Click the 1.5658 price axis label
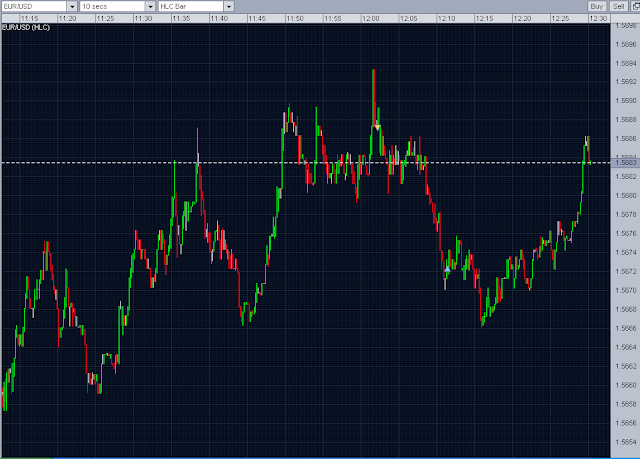The height and width of the screenshot is (459, 640). point(626,404)
